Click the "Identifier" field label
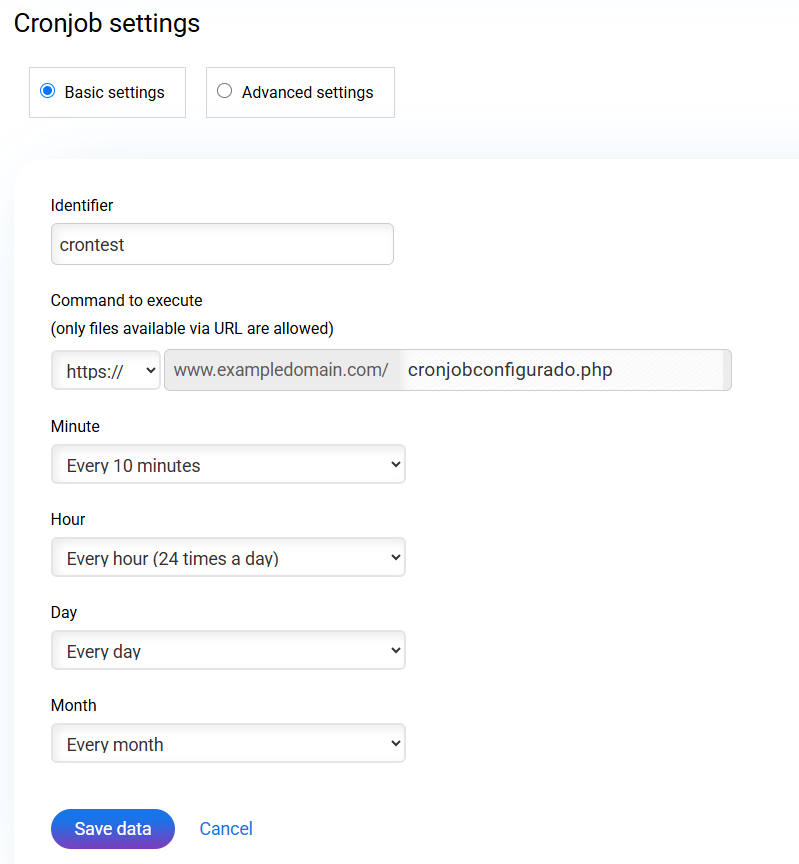Viewport: 799px width, 864px height. point(82,205)
